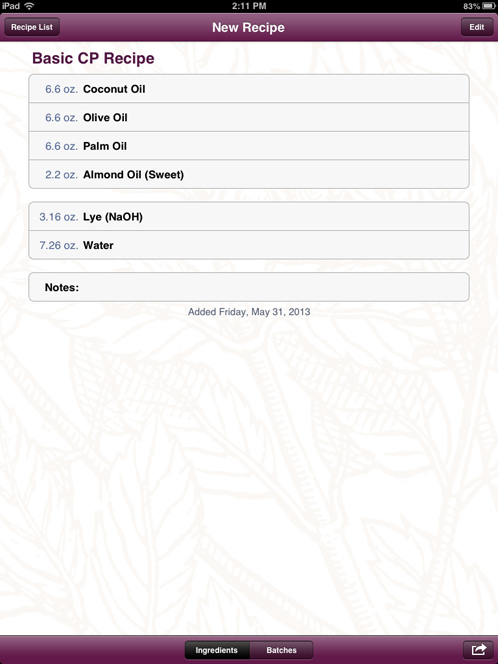The height and width of the screenshot is (664, 498).
Task: Tap the Notes field
Action: [249, 287]
